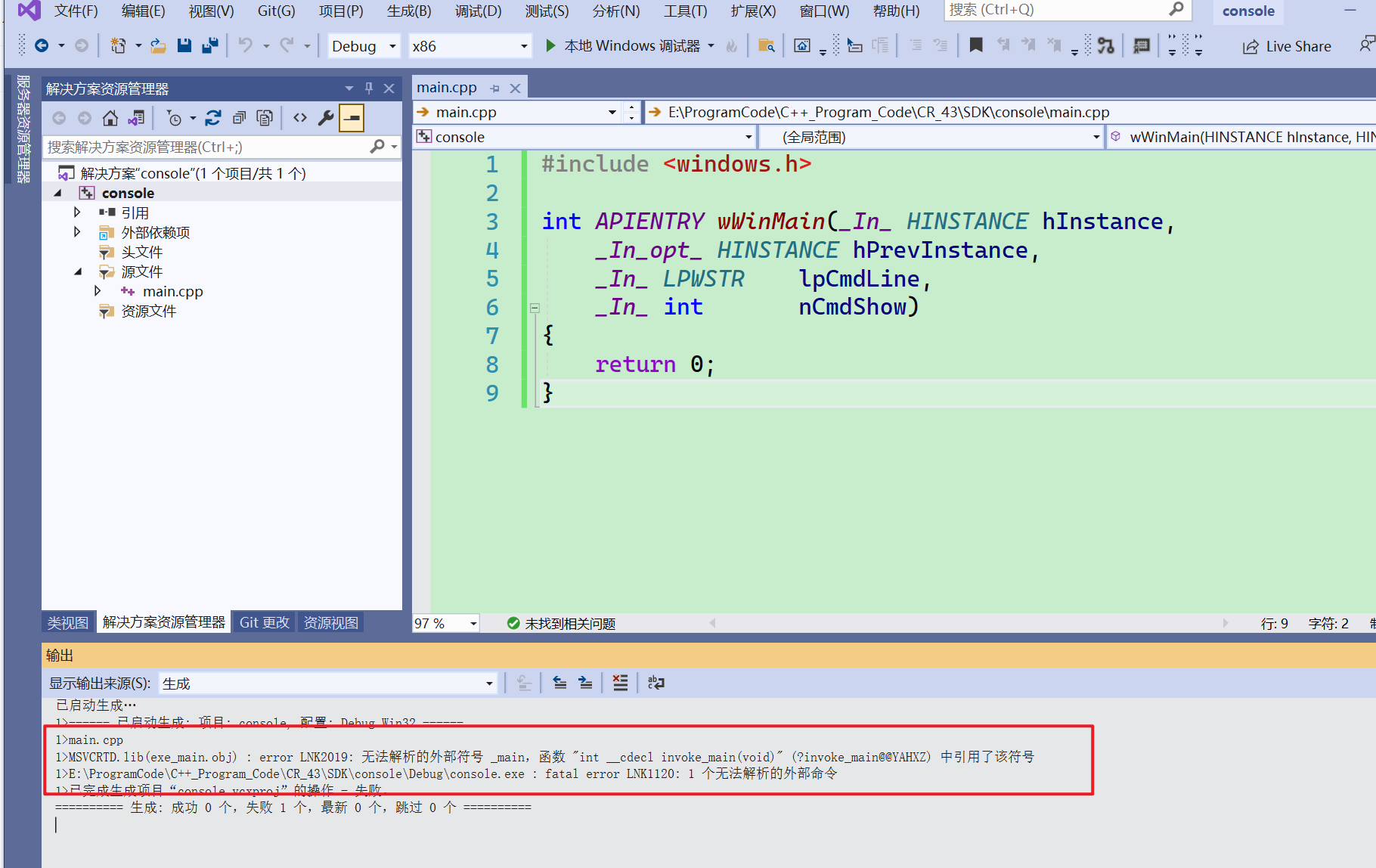Open the 调试(D) menu

point(478,11)
